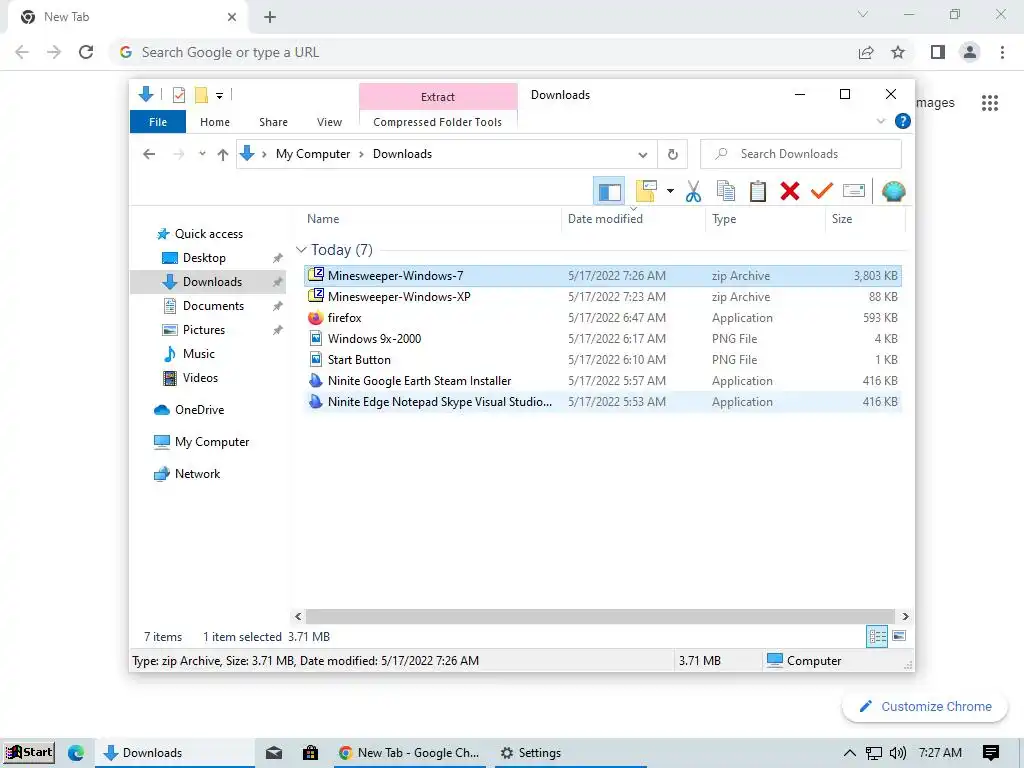The width and height of the screenshot is (1024, 768).
Task: Select the firefox application file
Action: click(x=603, y=317)
